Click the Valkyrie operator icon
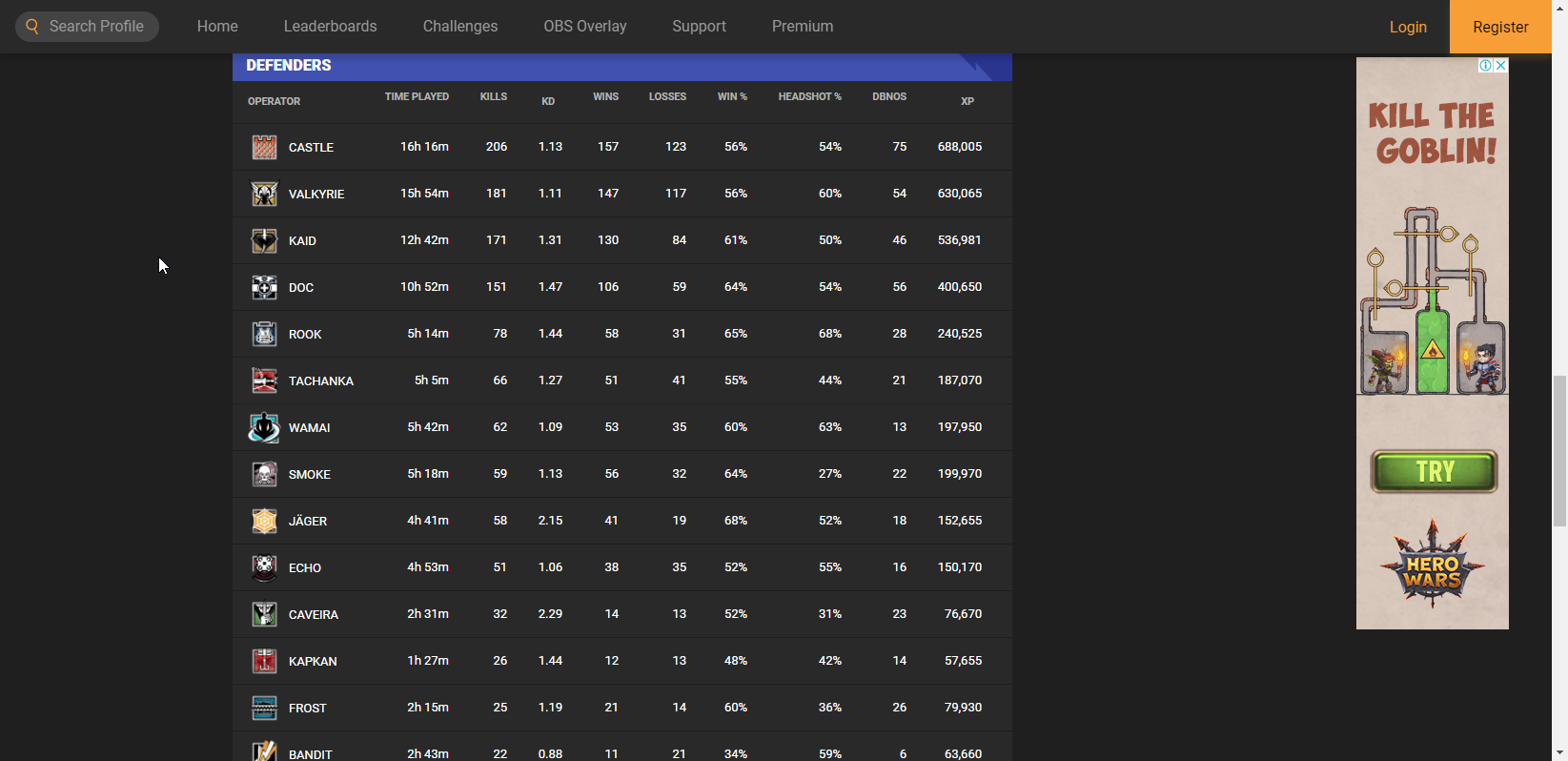 coord(264,194)
